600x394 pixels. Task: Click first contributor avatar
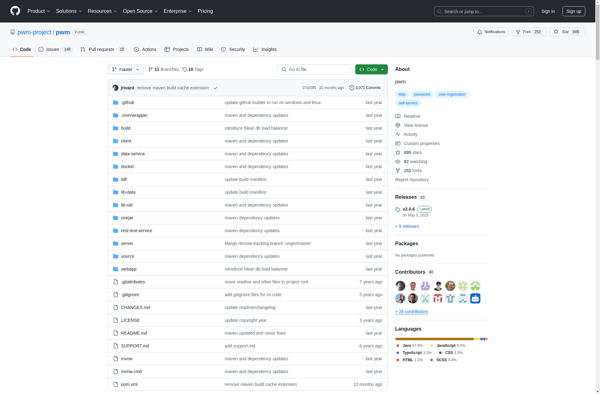pos(400,286)
